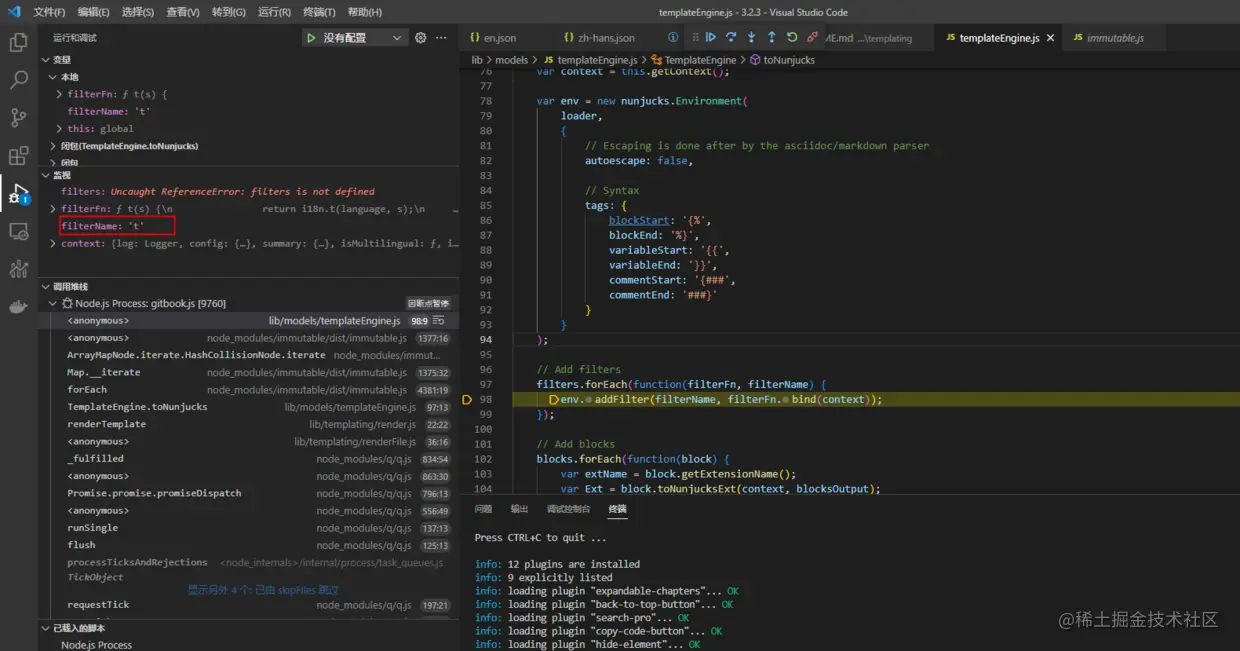Image resolution: width=1240 pixels, height=651 pixels.
Task: Open Docker view in activity bar
Action: click(x=18, y=306)
